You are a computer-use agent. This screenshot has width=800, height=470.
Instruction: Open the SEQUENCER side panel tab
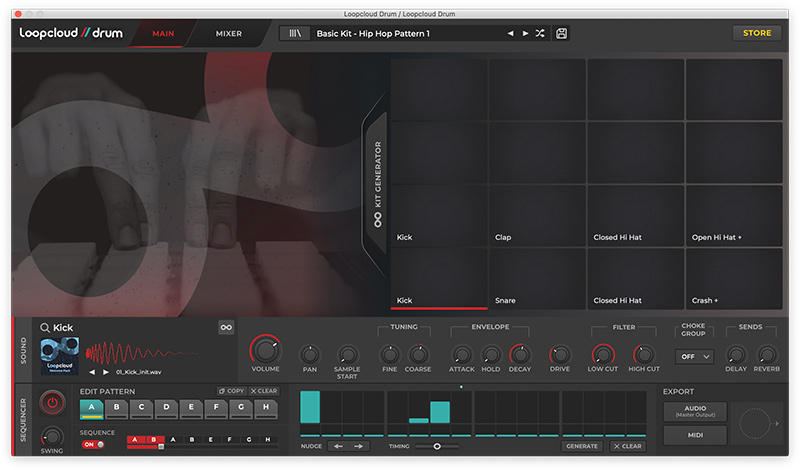23,420
